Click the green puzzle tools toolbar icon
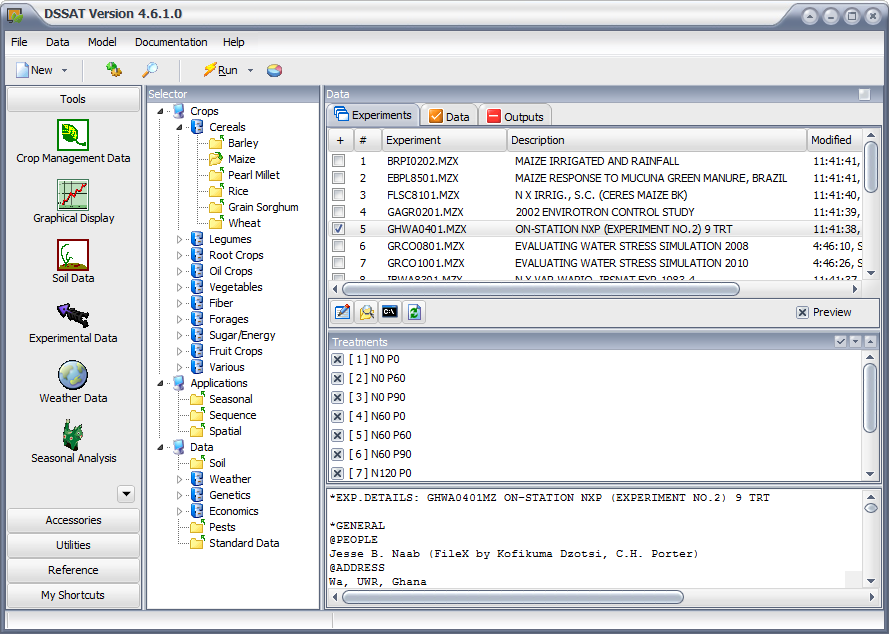Viewport: 889px width, 634px height. pyautogui.click(x=113, y=70)
